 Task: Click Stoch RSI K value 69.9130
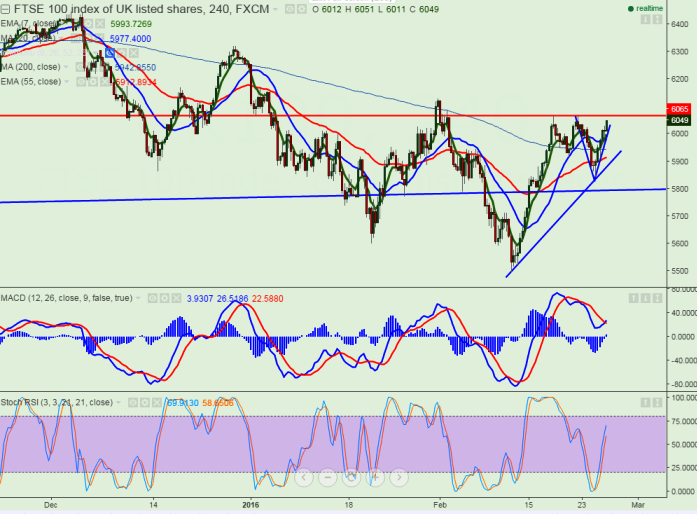[183, 403]
